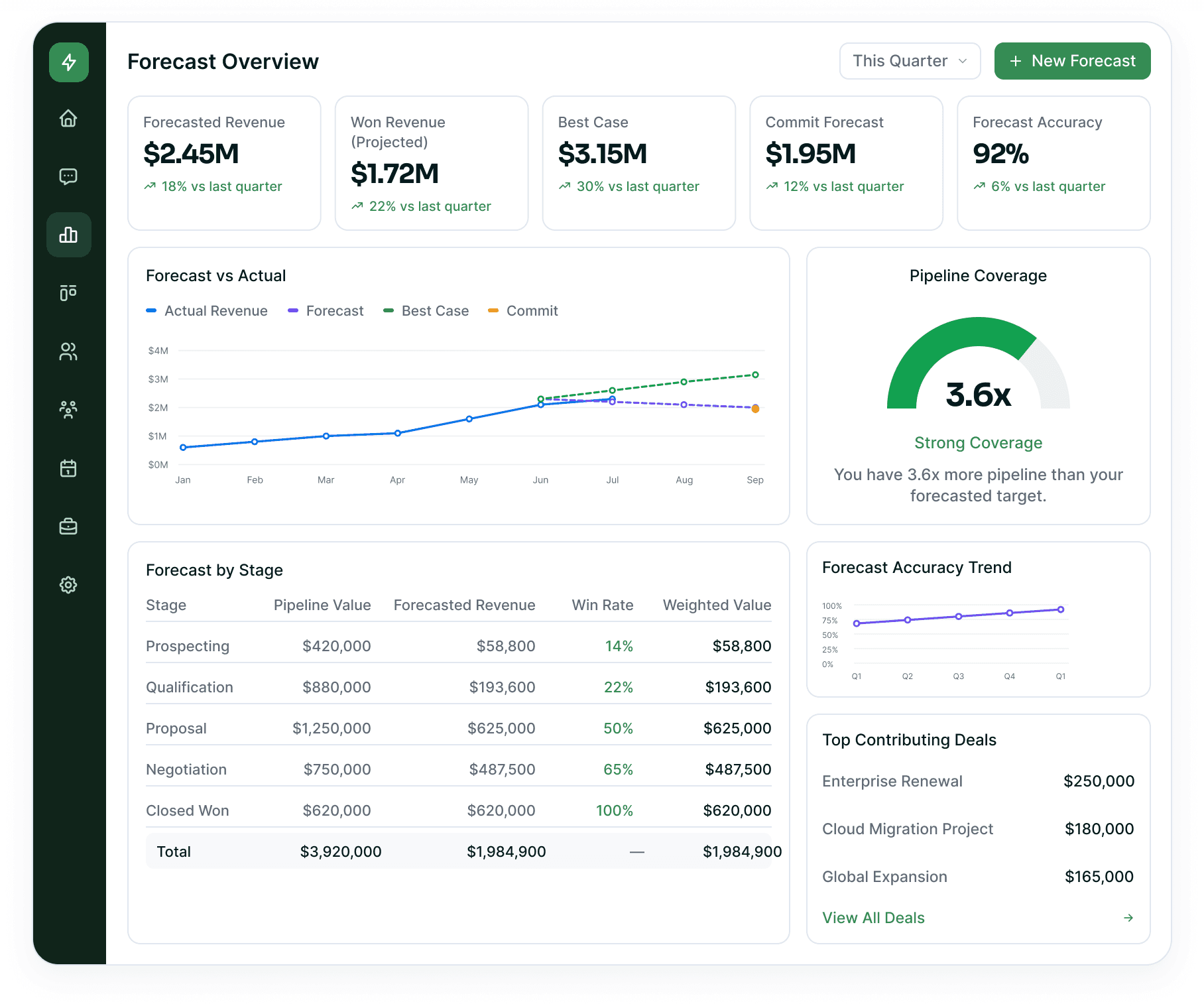Select the bar chart forecast sidebar icon
This screenshot has height=1008, width=1204.
click(x=69, y=235)
